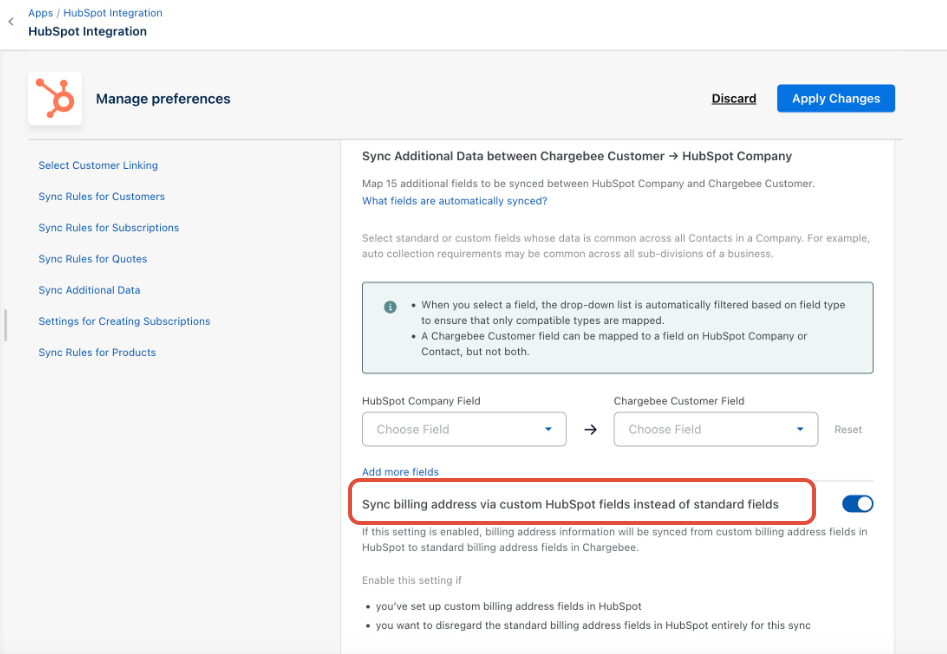Screen dimensions: 947x654
Task: Go to Sync Rules for Products
Action: 97,353
